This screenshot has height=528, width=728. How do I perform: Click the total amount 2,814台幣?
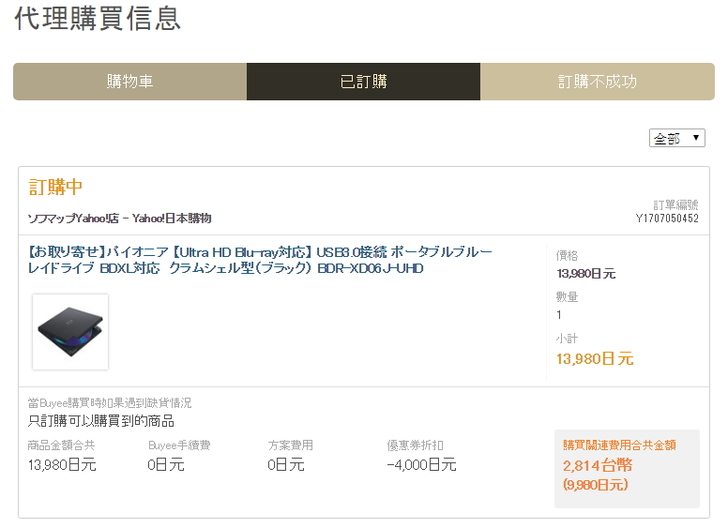pyautogui.click(x=598, y=465)
